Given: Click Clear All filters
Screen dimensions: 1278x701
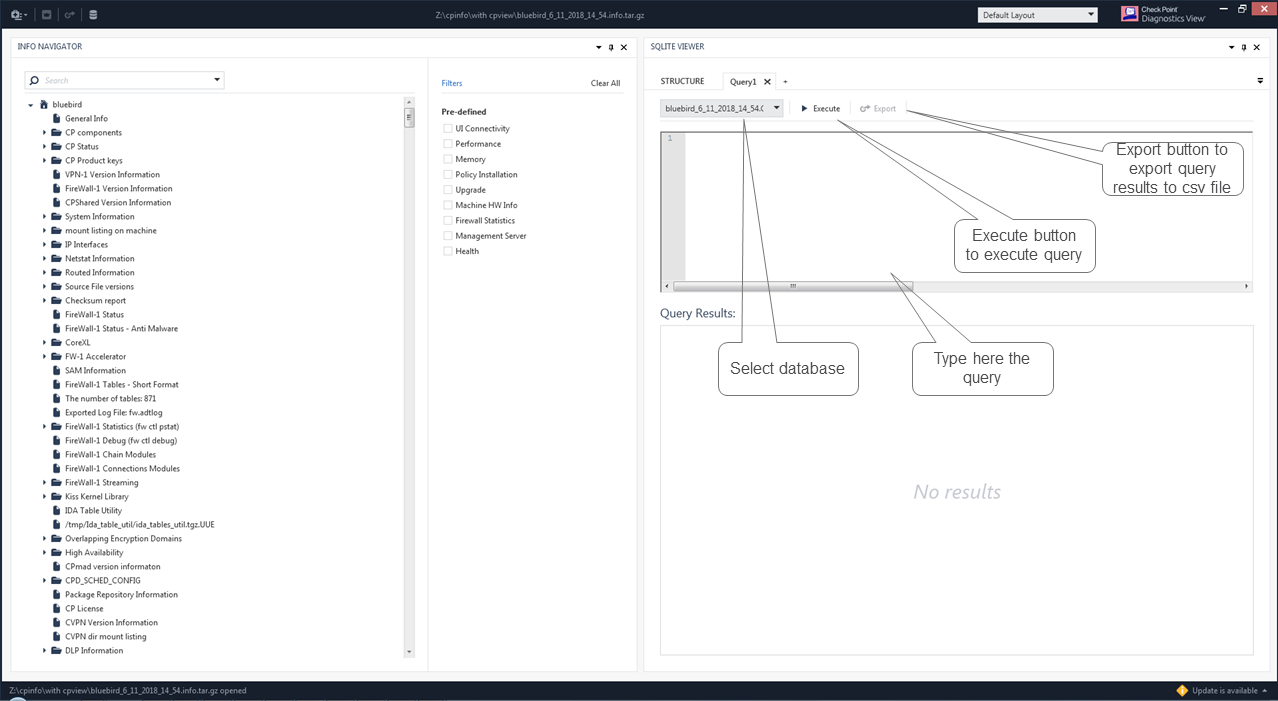Looking at the screenshot, I should 605,83.
